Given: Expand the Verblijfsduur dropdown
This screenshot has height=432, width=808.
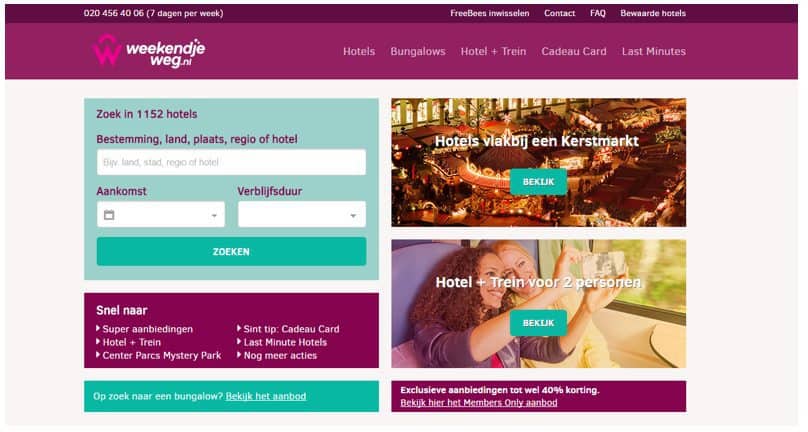Looking at the screenshot, I should (x=301, y=214).
